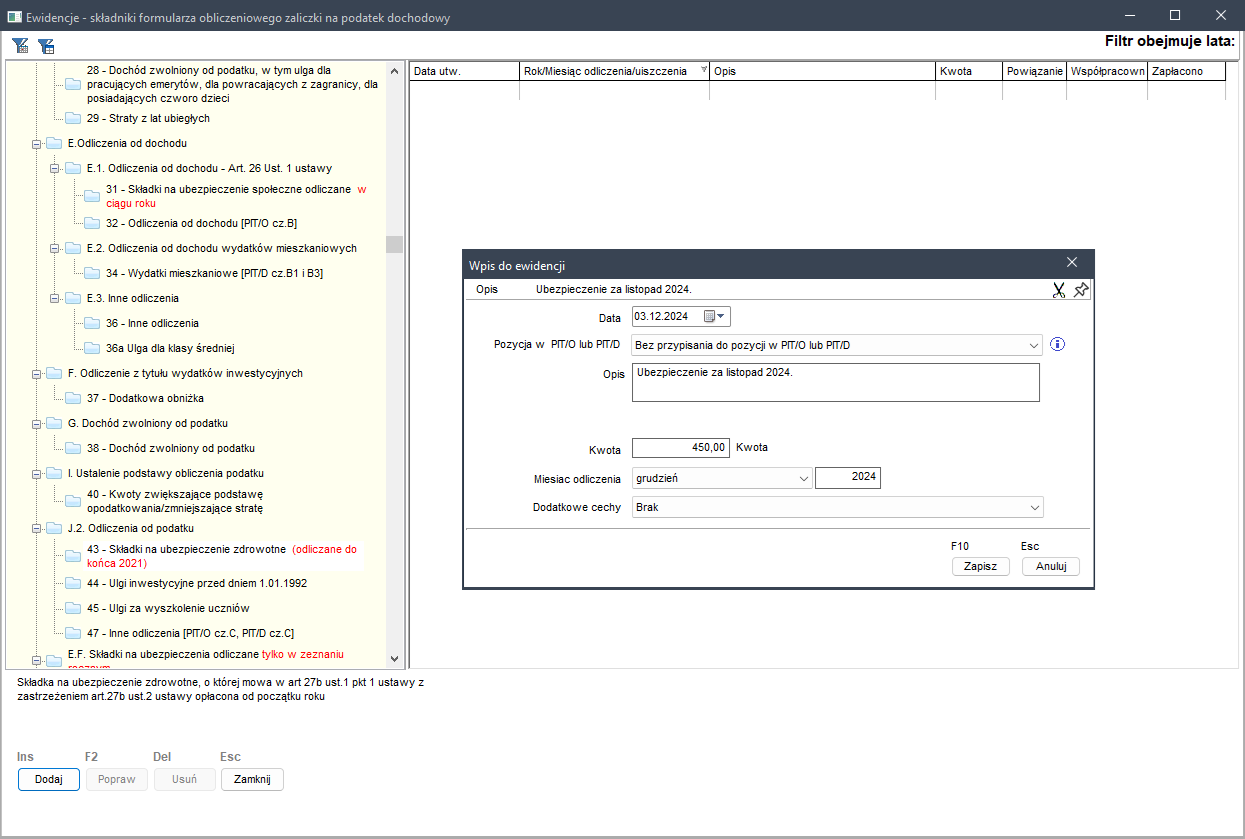The width and height of the screenshot is (1245, 839).
Task: Pin the Wpis do ewidencji dialog
Action: pos(1081,290)
